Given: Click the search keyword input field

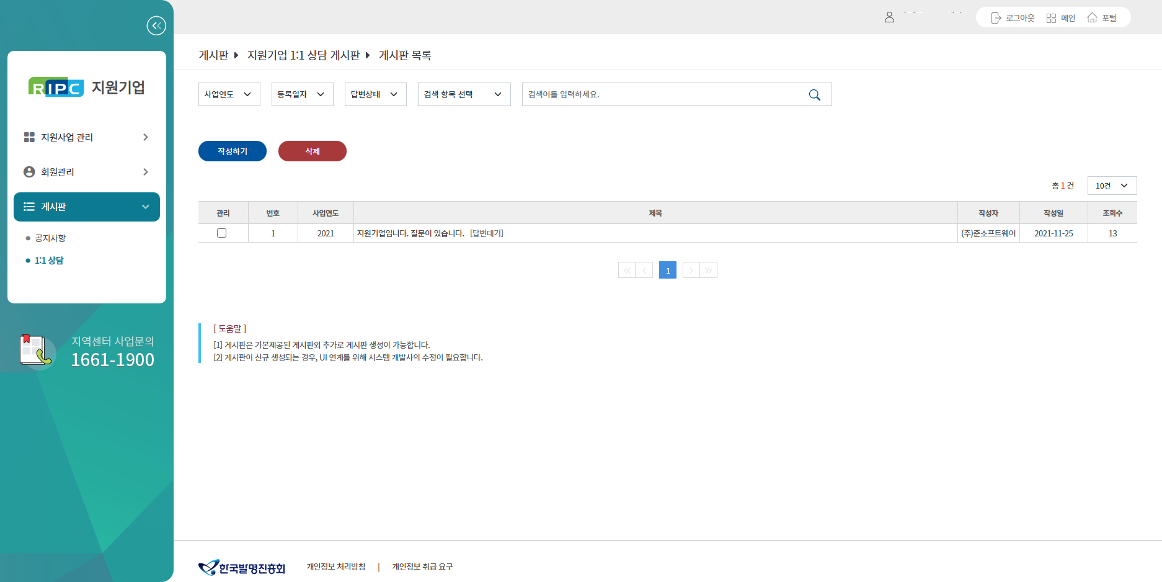Looking at the screenshot, I should [x=660, y=95].
